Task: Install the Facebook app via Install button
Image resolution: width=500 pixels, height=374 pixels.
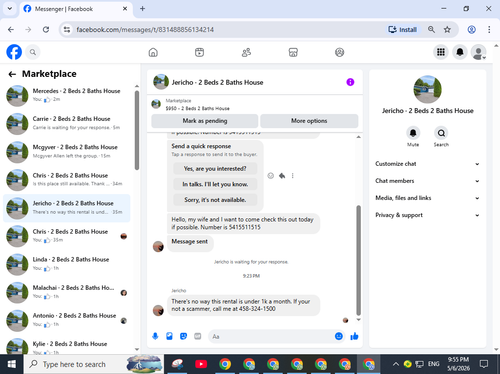Action: point(403,30)
